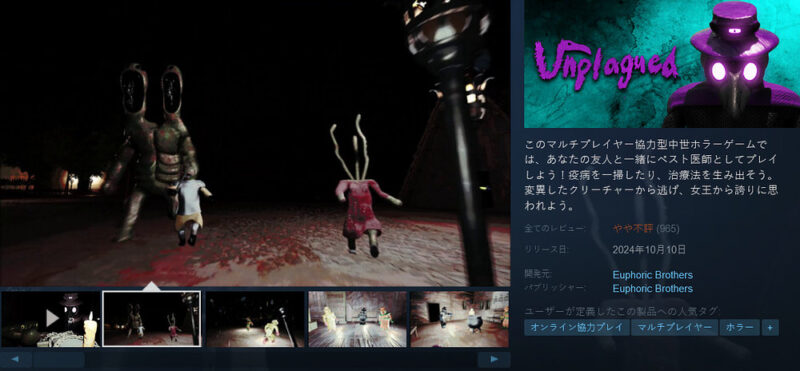Image resolution: width=800 pixels, height=371 pixels.
Task: Open the ホラー tag
Action: [740, 327]
